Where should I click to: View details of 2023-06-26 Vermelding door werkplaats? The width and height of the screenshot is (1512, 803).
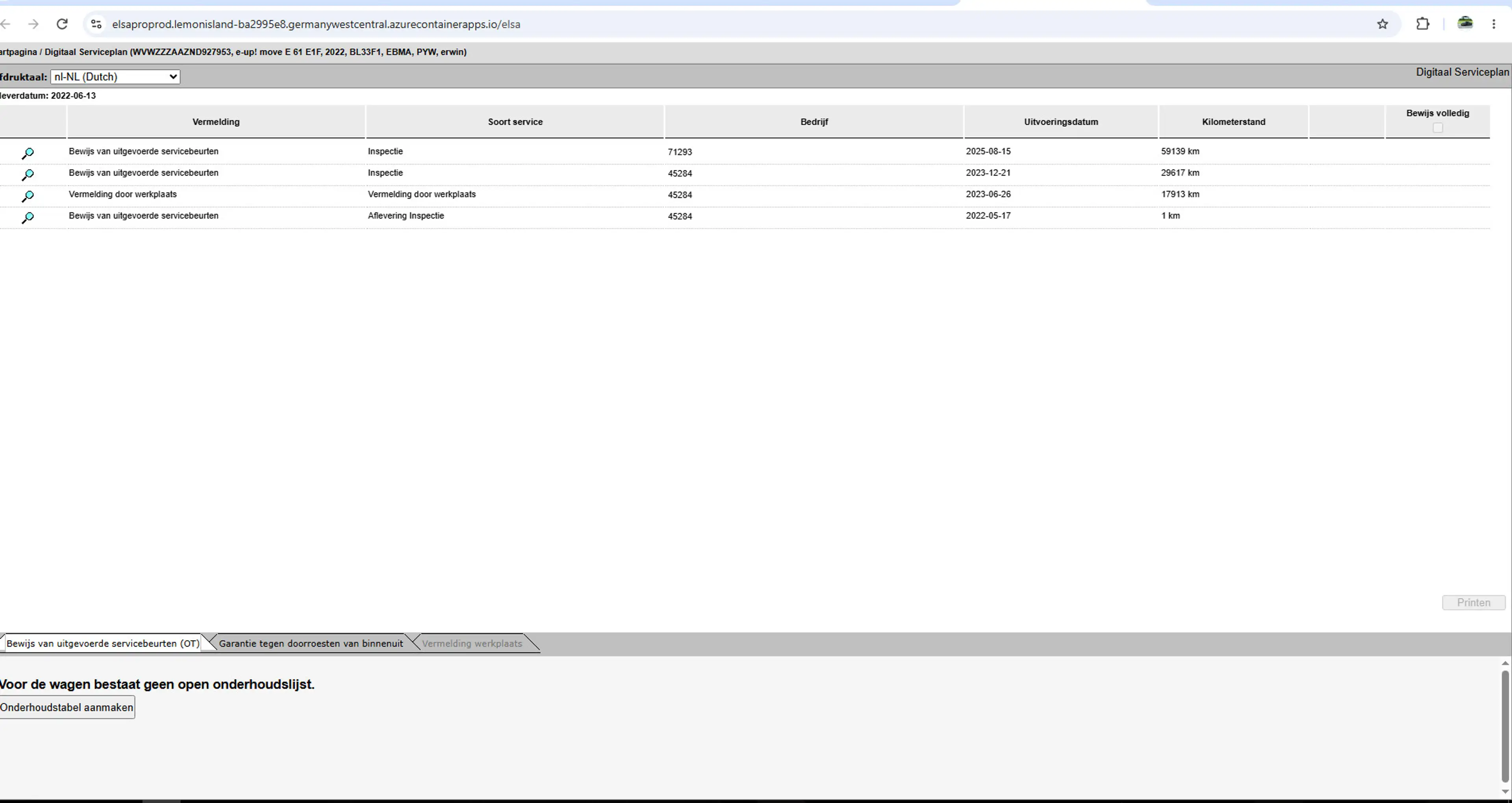(28, 197)
